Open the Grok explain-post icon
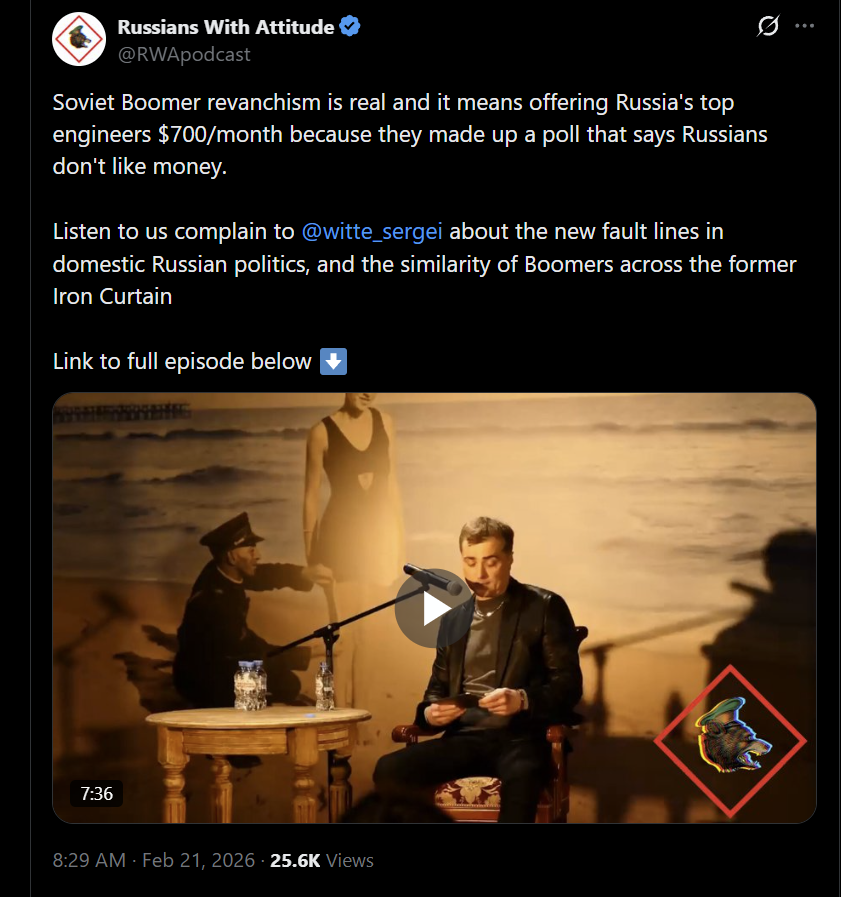This screenshot has height=897, width=841. pos(768,27)
